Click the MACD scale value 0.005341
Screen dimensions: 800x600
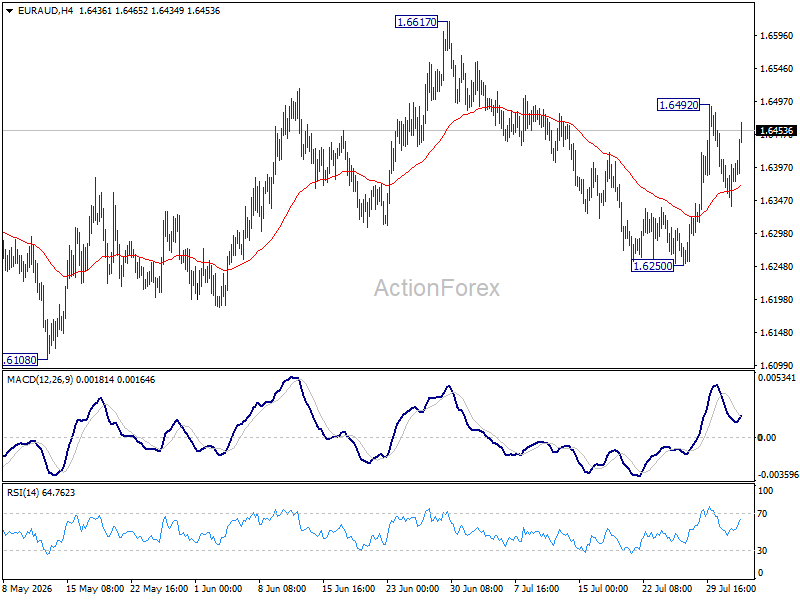click(x=777, y=378)
